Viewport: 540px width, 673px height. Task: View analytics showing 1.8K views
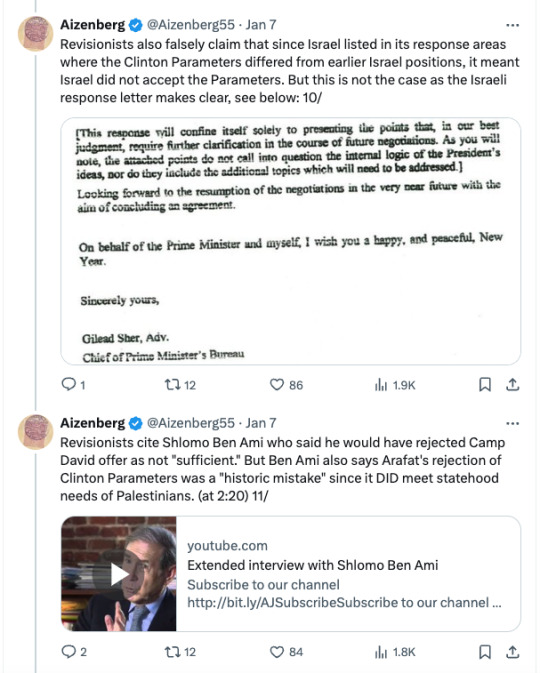point(395,652)
